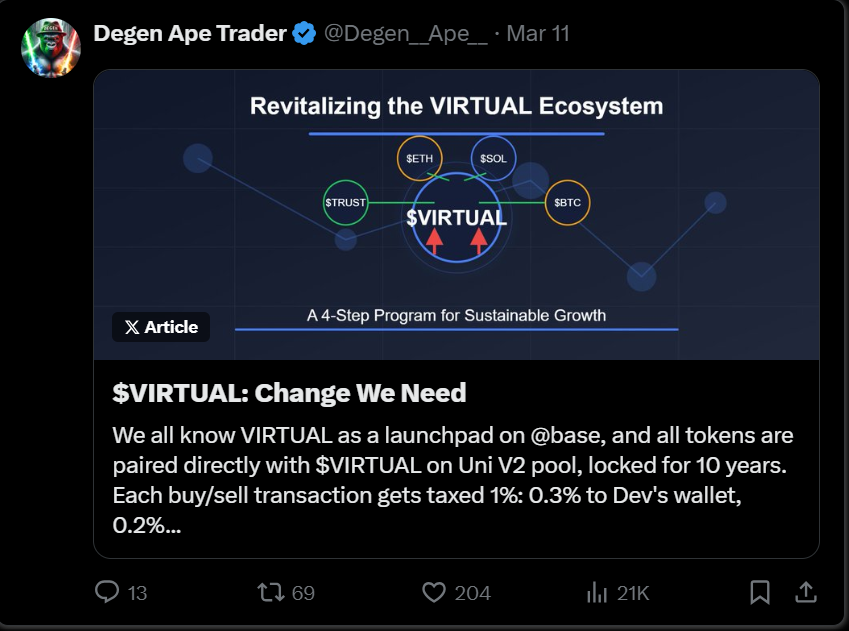Click the blue verified badge
This screenshot has height=631, width=849.
(305, 34)
